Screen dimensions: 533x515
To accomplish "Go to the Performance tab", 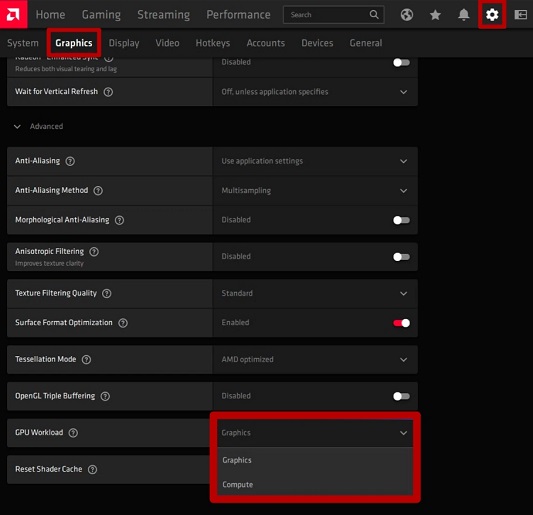I will (238, 15).
